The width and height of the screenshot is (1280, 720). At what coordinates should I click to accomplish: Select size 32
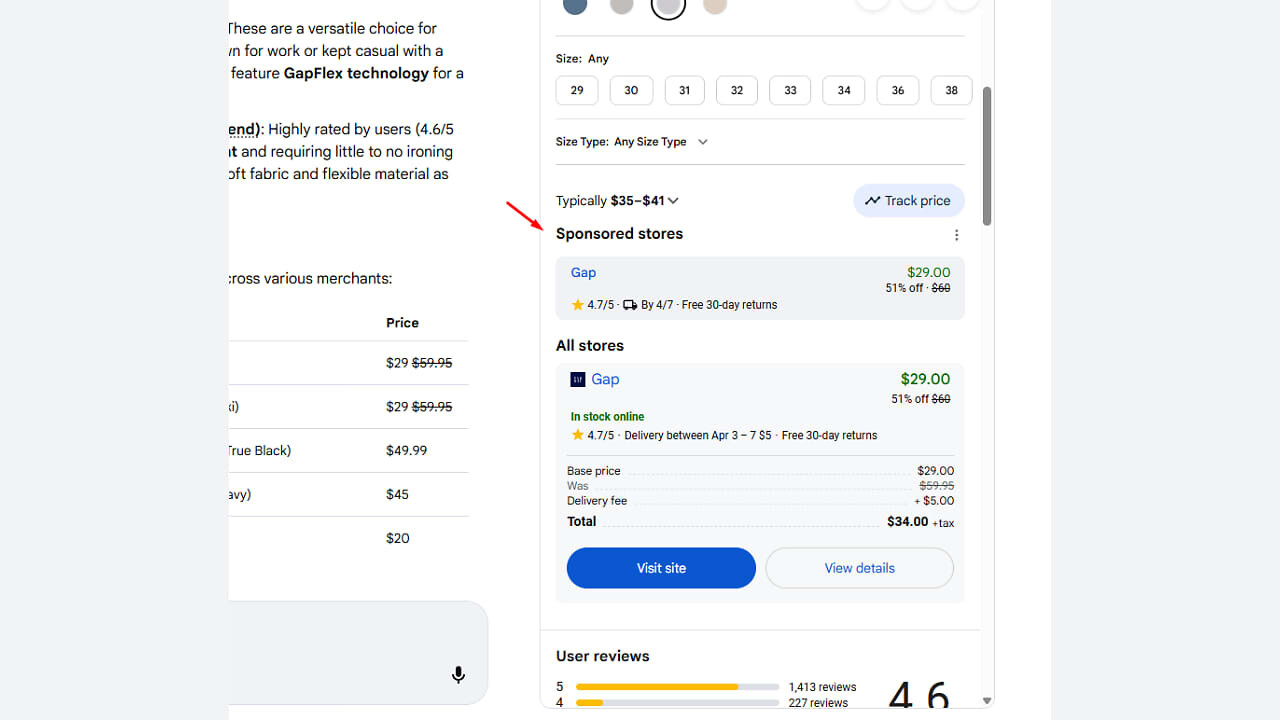737,90
